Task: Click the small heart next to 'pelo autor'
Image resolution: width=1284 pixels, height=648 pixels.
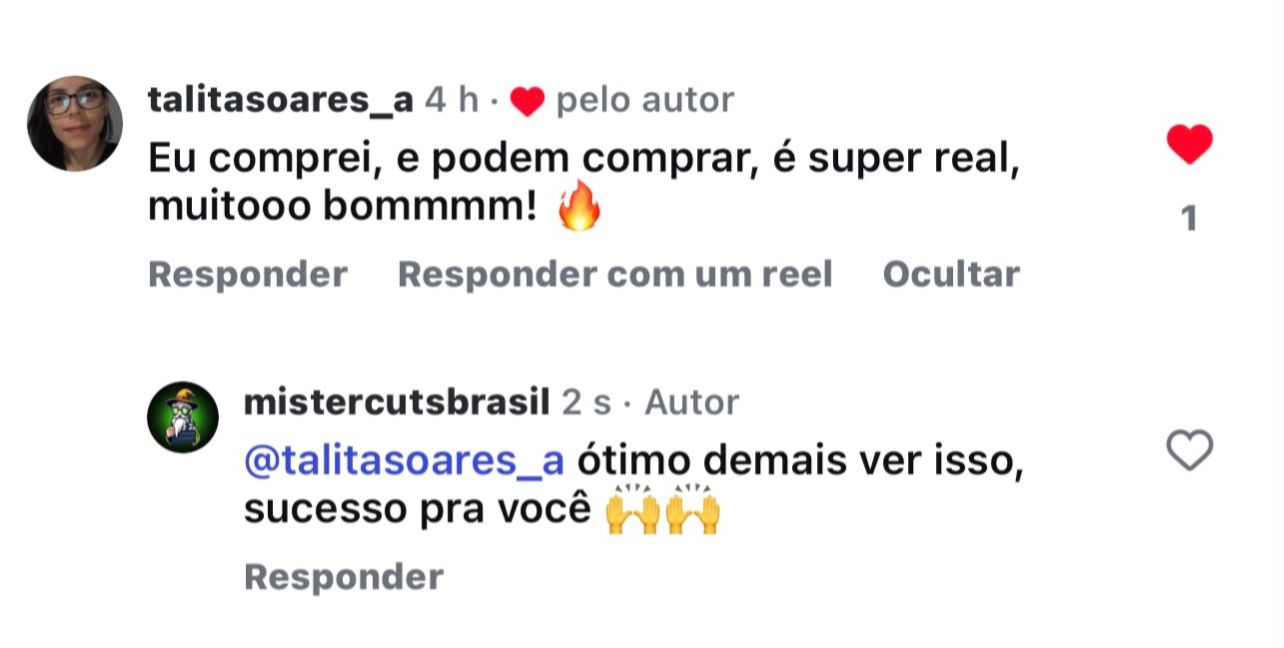Action: pos(527,101)
